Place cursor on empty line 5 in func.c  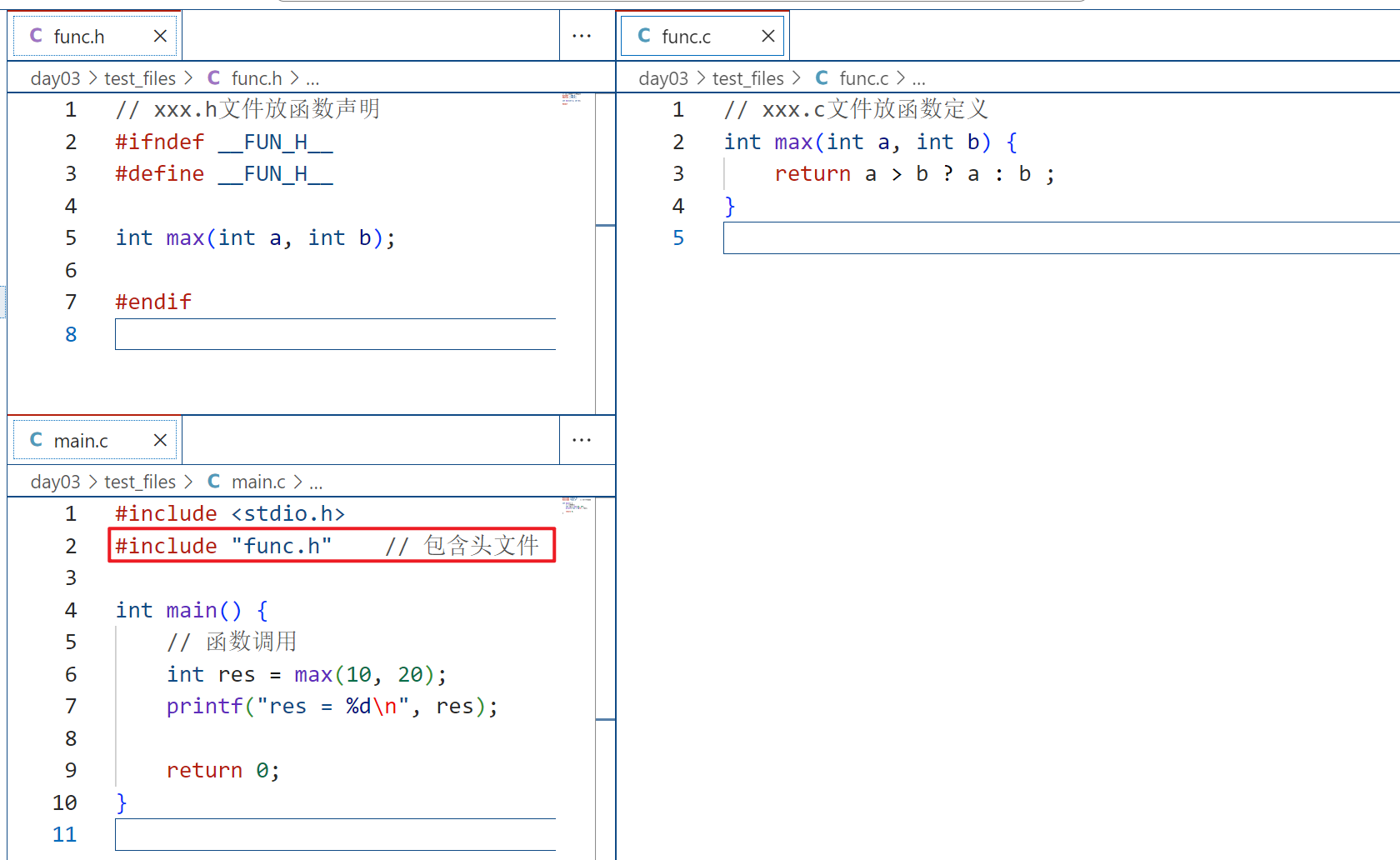(1062, 237)
